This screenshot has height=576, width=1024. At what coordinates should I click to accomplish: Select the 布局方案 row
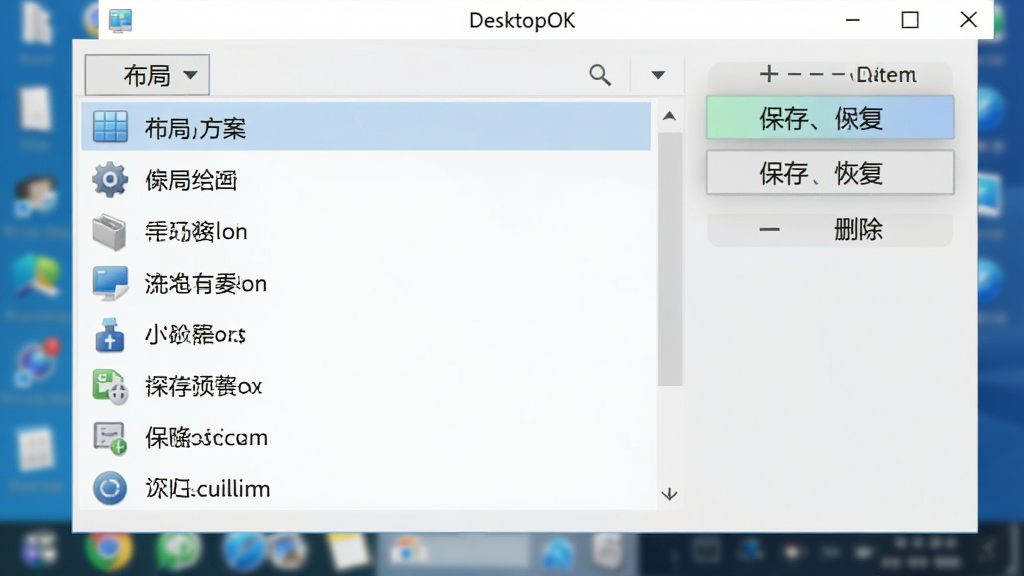click(x=366, y=127)
